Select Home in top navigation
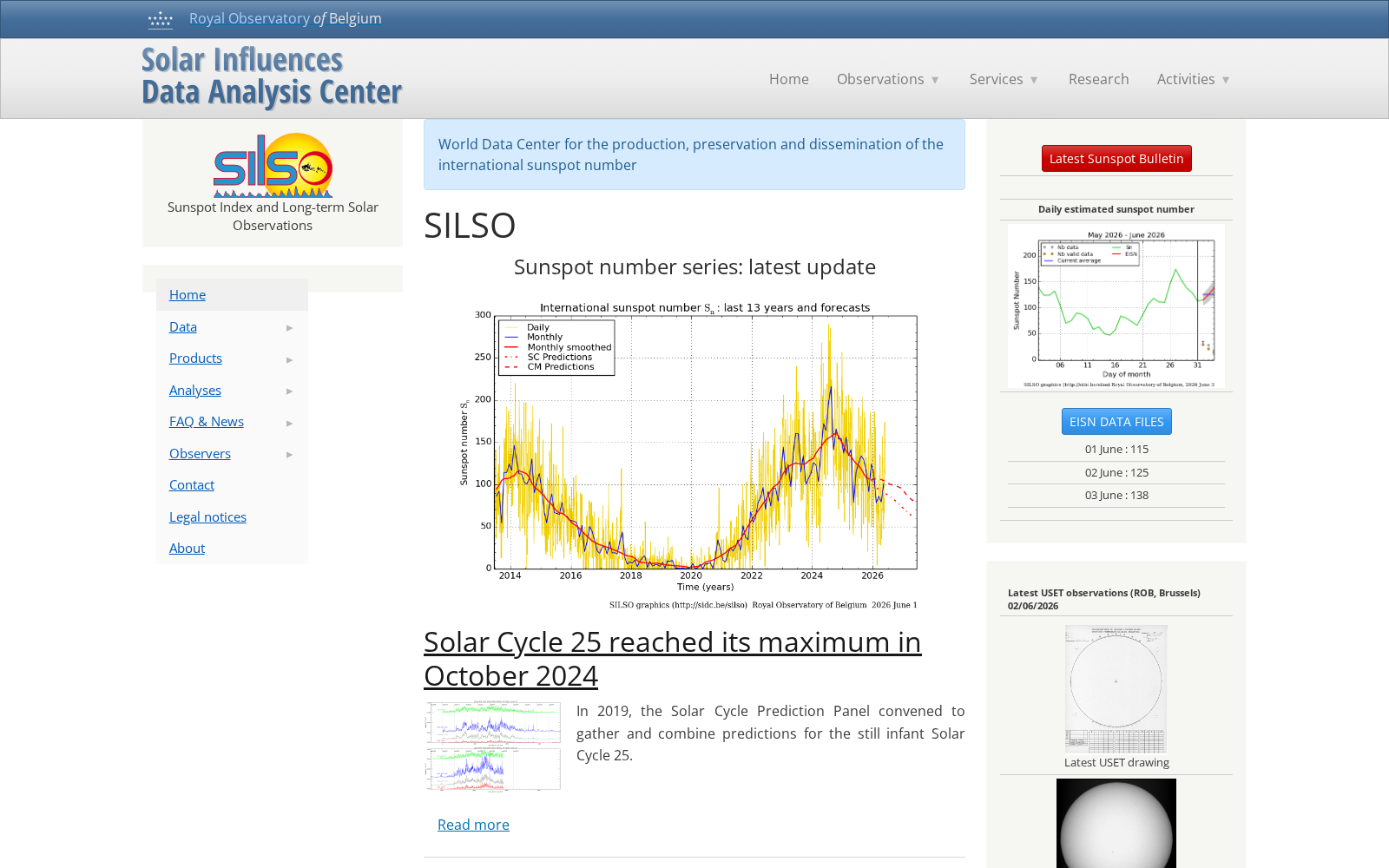Screen dimensions: 1389x868 coord(788,79)
